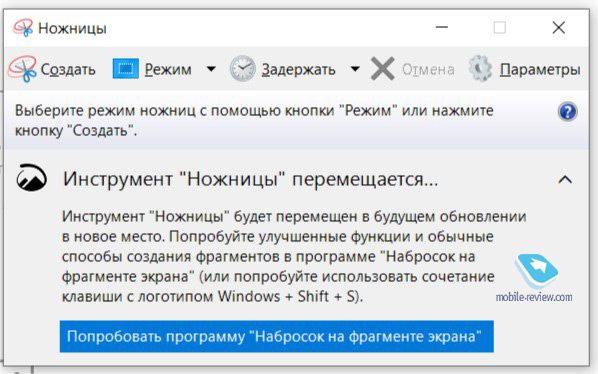Screen dimensions: 598x374
Task: Click the Snip & Sketch mountain icon
Action: click(32, 178)
